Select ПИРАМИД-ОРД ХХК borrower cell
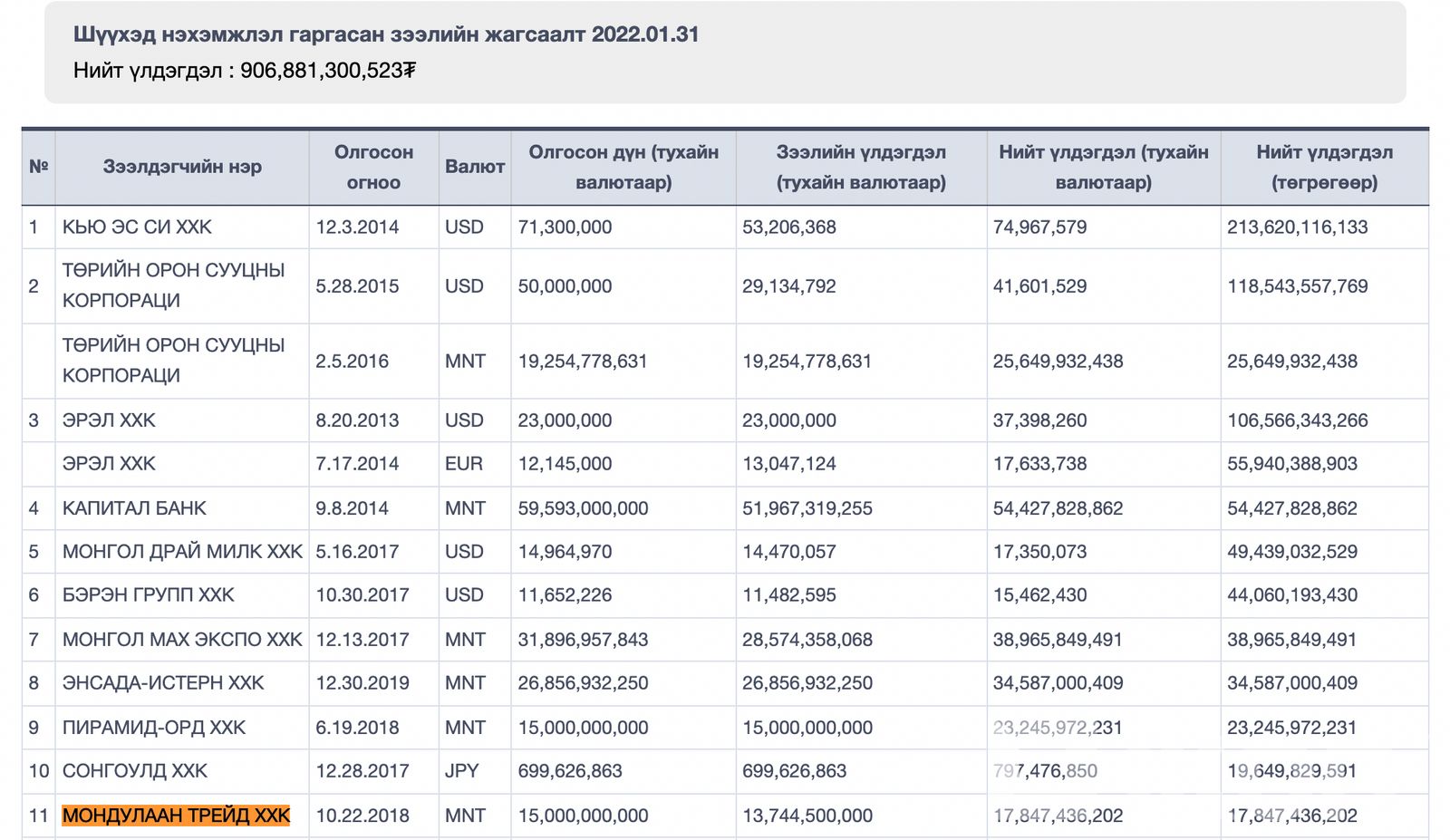Viewport: 1450px width, 840px height. [154, 728]
